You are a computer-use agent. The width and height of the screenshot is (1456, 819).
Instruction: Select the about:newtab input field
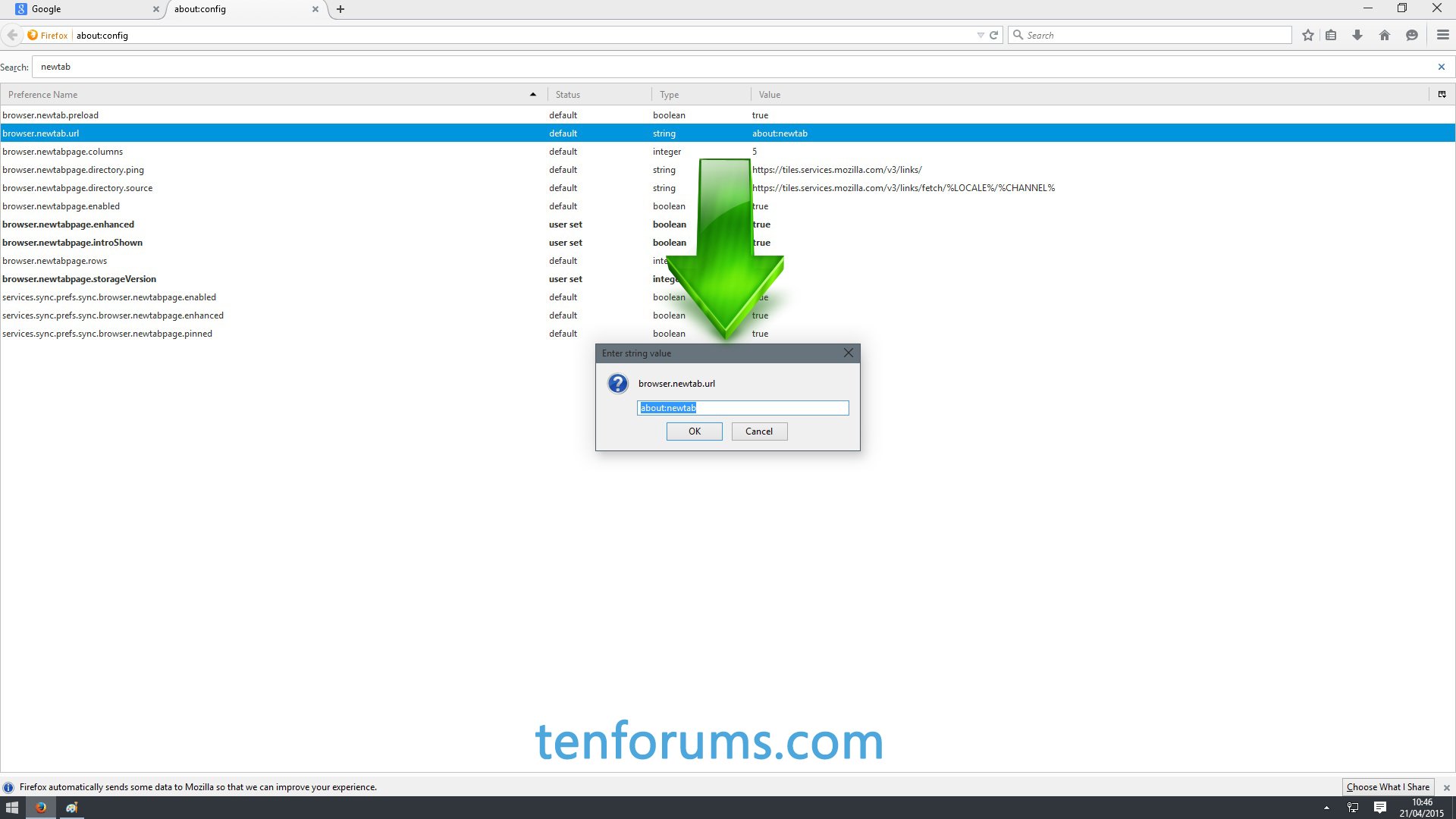click(744, 407)
